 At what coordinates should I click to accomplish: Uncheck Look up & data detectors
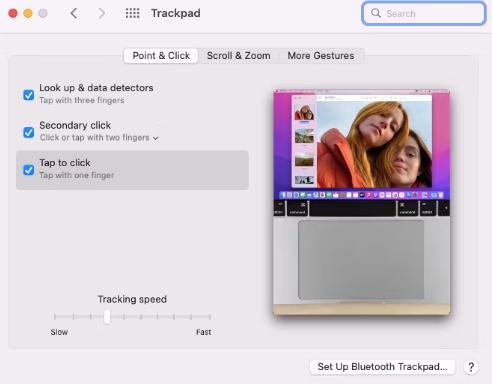coord(29,95)
